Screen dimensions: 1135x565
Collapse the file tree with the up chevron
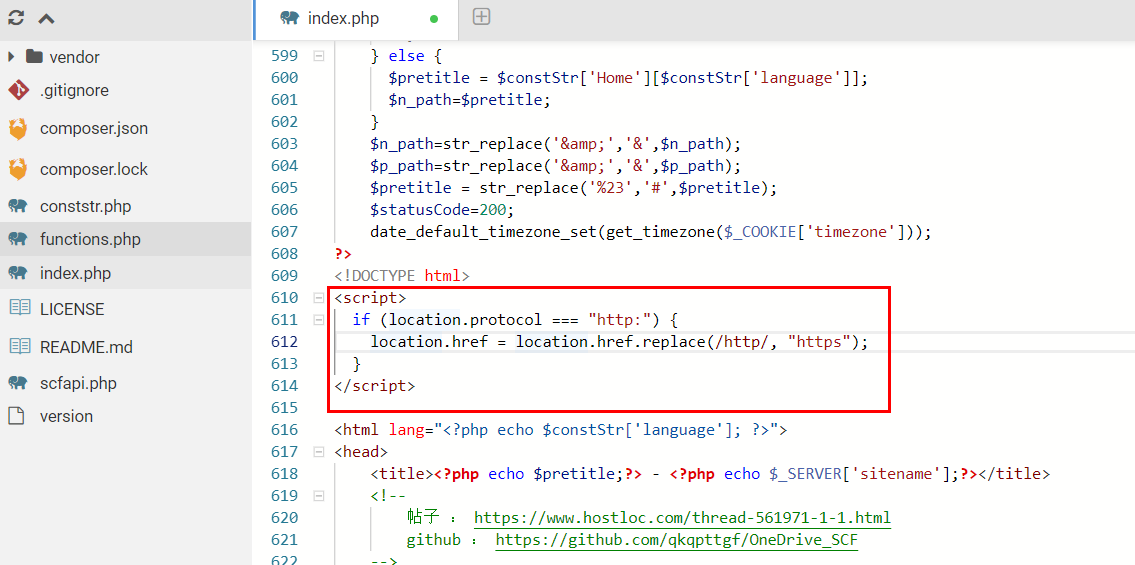point(46,18)
